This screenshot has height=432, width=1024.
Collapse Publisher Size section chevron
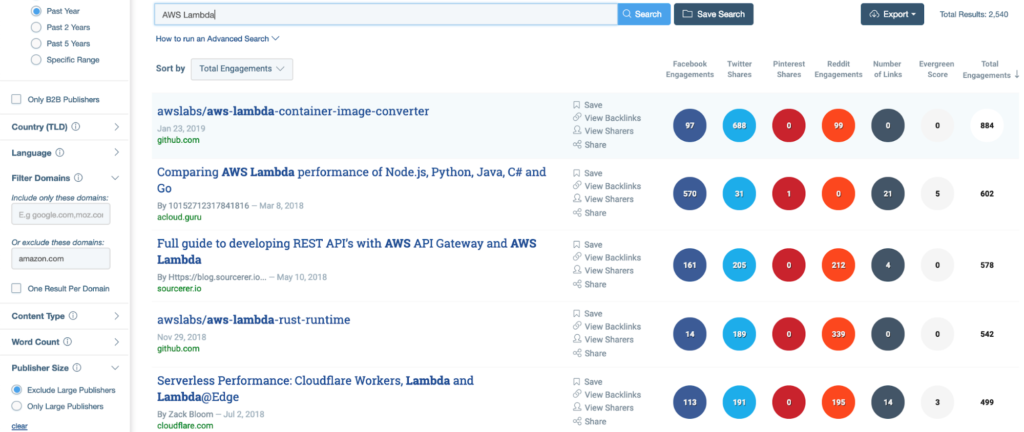pos(115,368)
